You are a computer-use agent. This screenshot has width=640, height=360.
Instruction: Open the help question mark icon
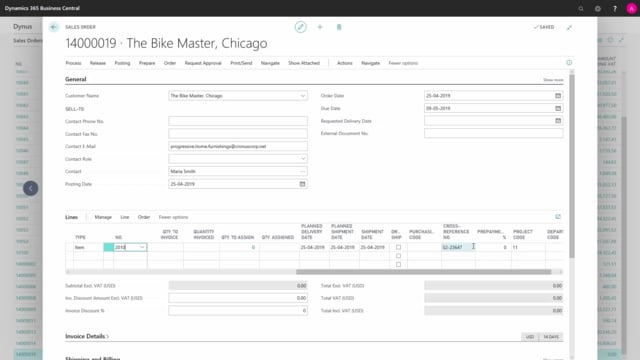point(615,8)
